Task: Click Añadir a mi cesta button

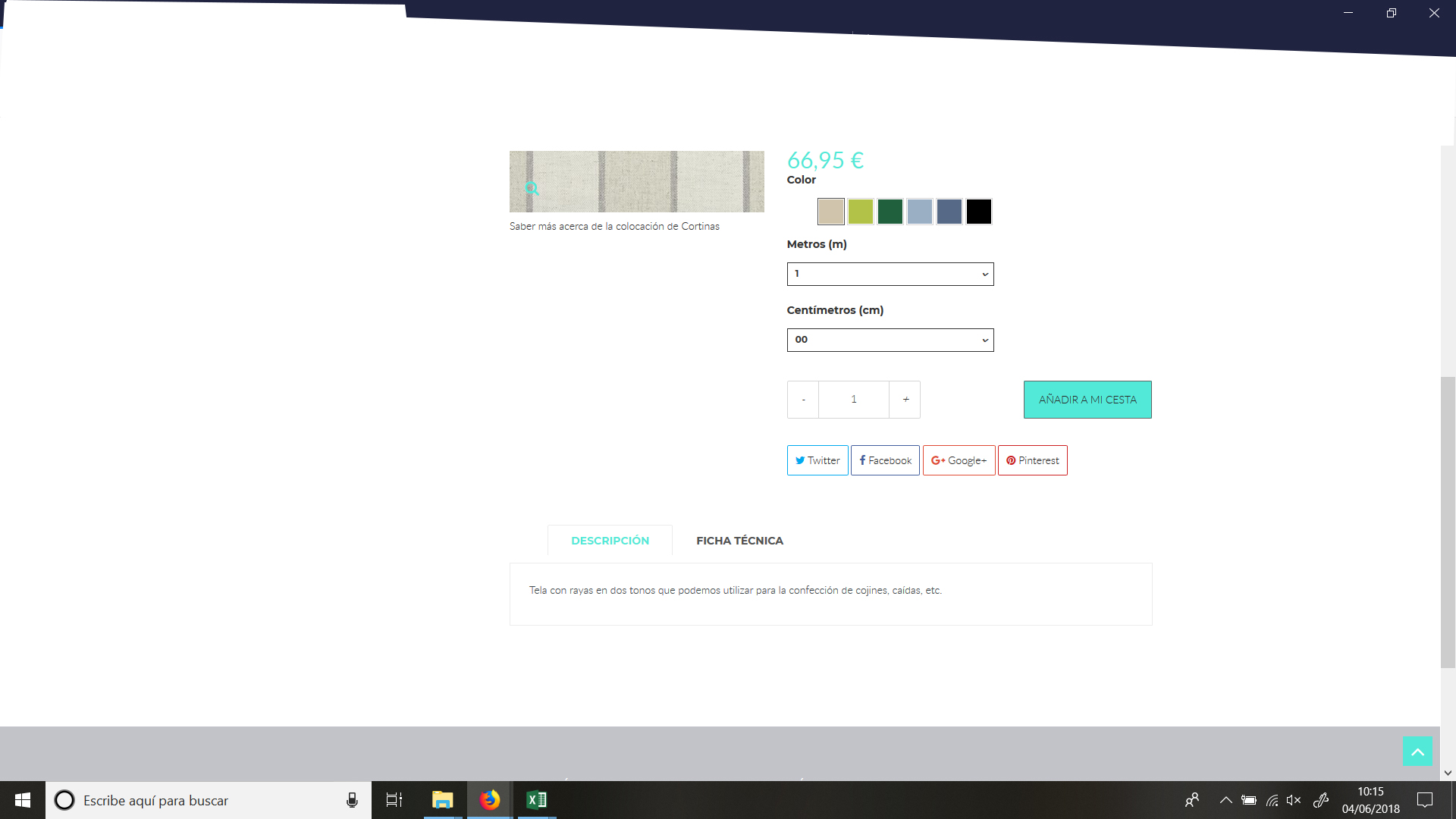Action: coord(1087,400)
